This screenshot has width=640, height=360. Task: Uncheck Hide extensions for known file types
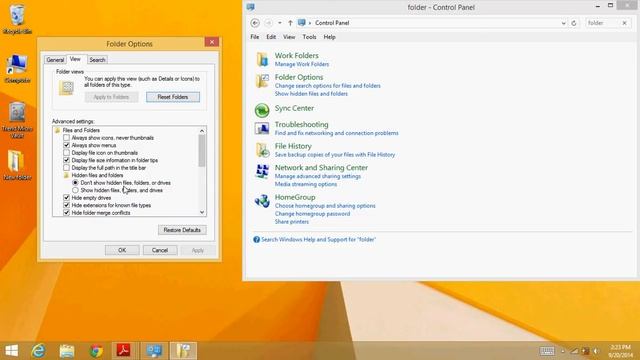coord(67,205)
